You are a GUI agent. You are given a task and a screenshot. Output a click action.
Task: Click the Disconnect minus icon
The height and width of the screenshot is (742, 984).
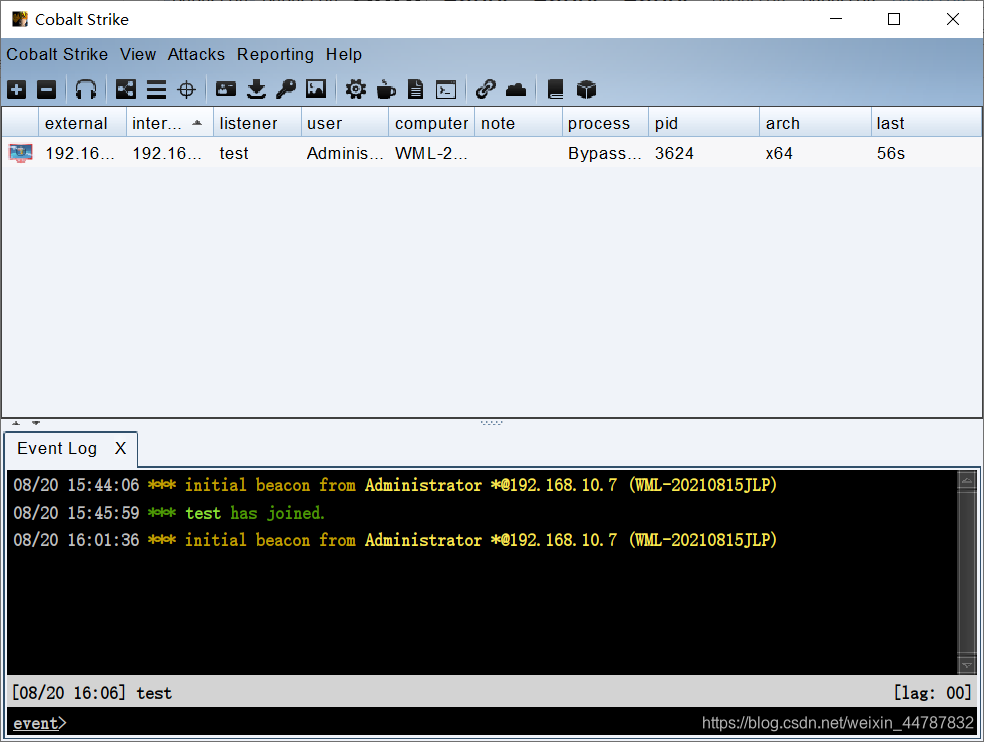click(46, 90)
